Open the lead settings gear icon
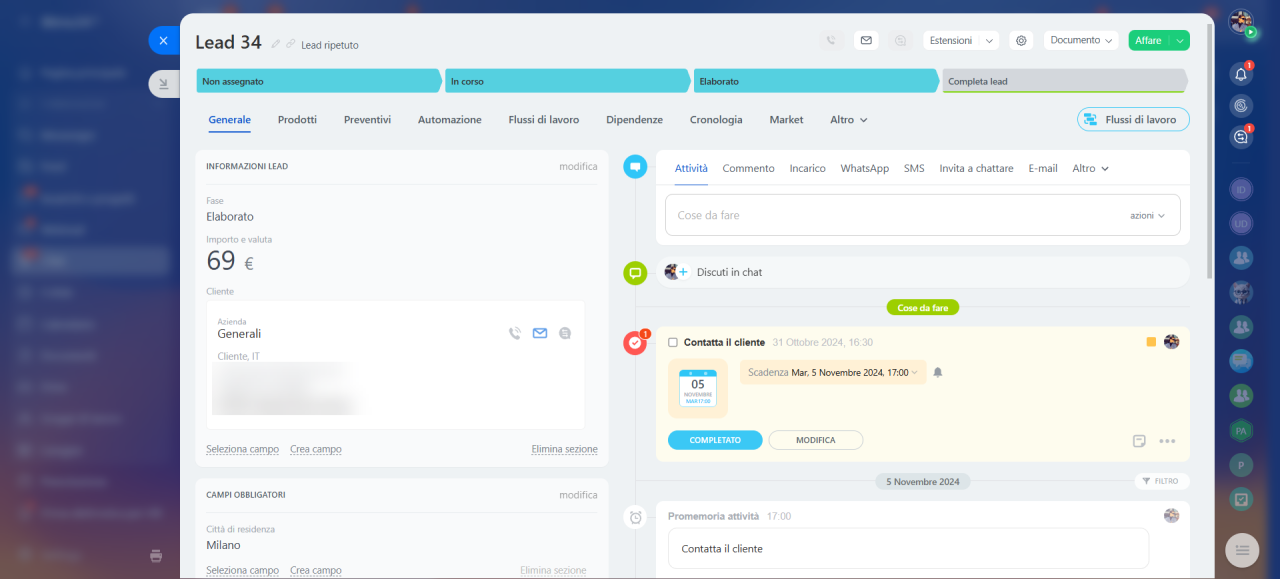1280x579 pixels. 1021,40
